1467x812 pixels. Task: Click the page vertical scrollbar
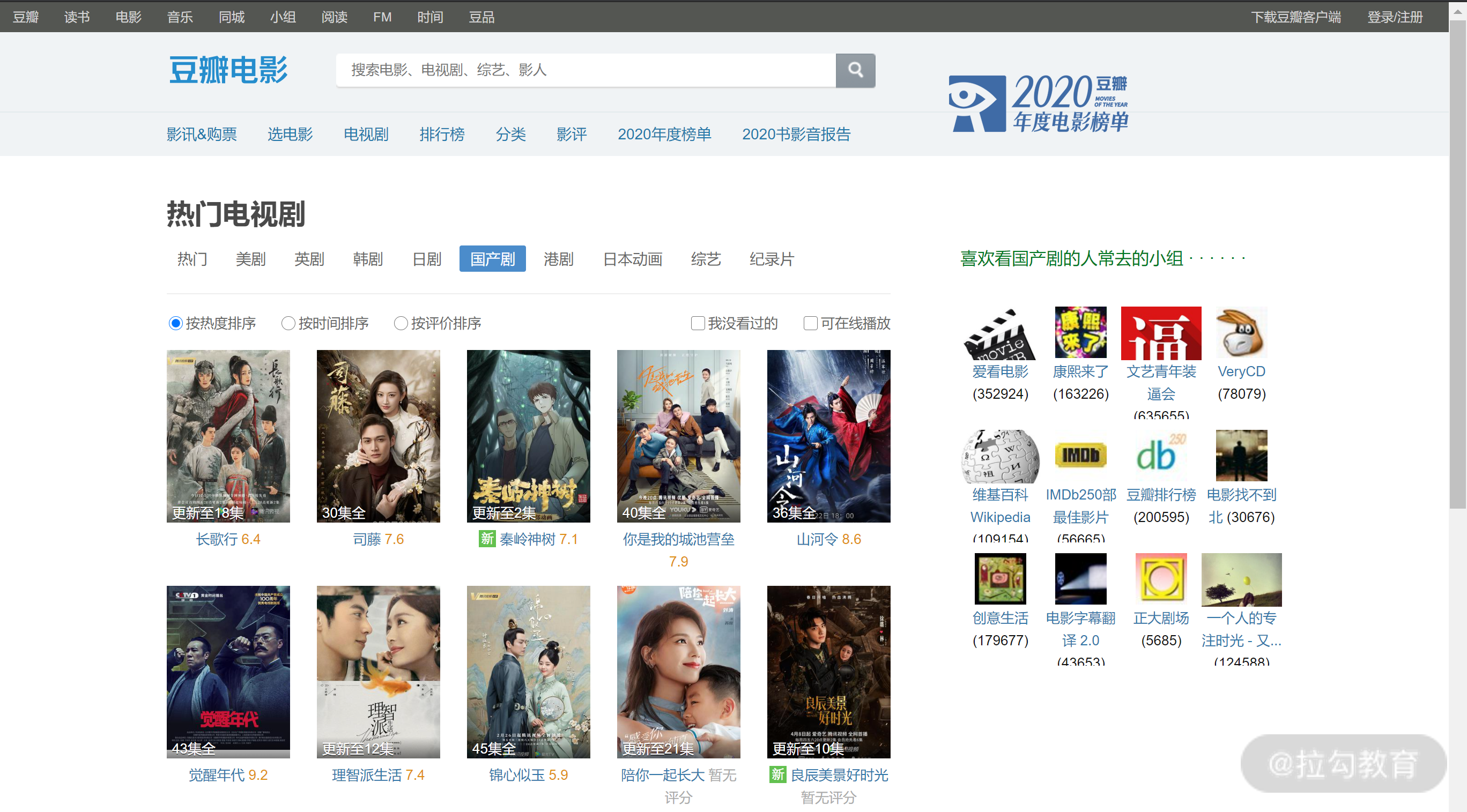1458,265
